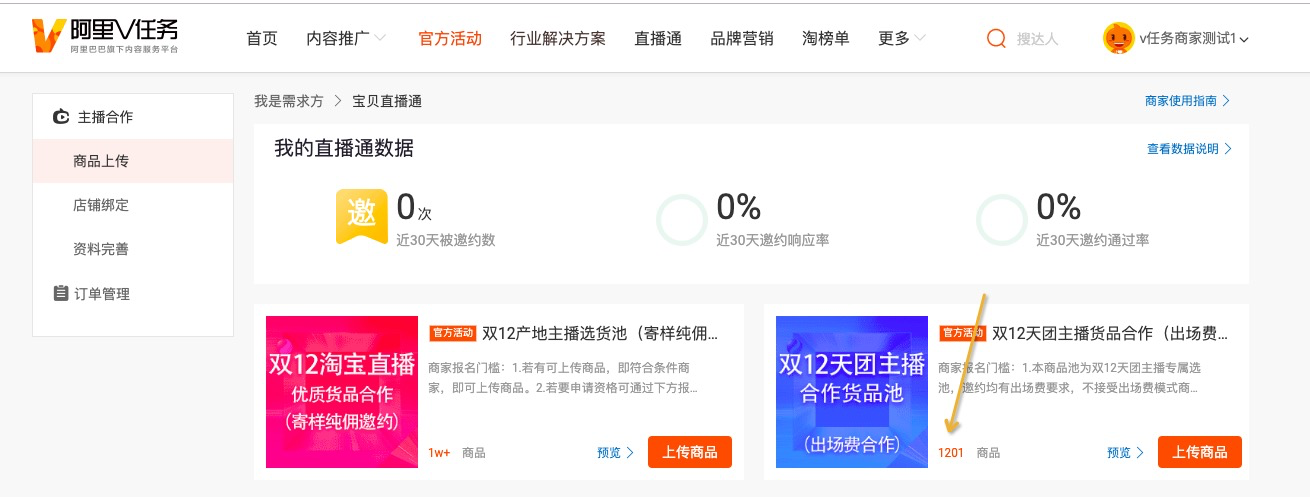The height and width of the screenshot is (497, 1310).
Task: Open the 查看数据说明 link
Action: pos(1189,149)
